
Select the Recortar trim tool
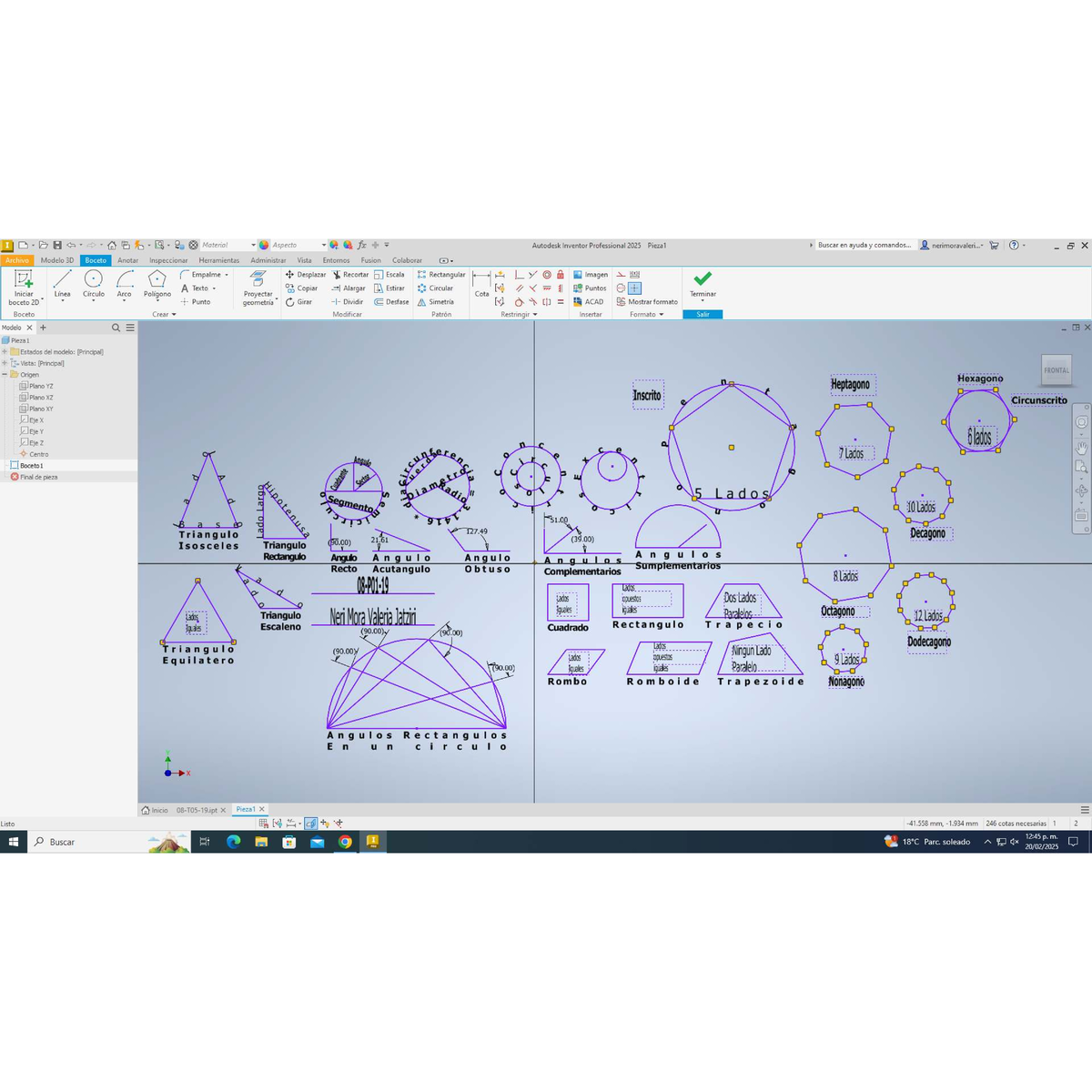(x=350, y=275)
